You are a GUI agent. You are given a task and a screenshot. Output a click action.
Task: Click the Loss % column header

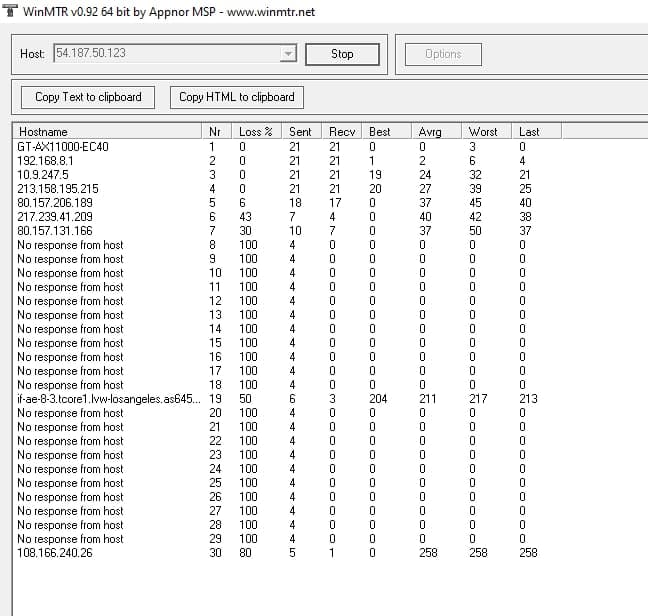[256, 131]
